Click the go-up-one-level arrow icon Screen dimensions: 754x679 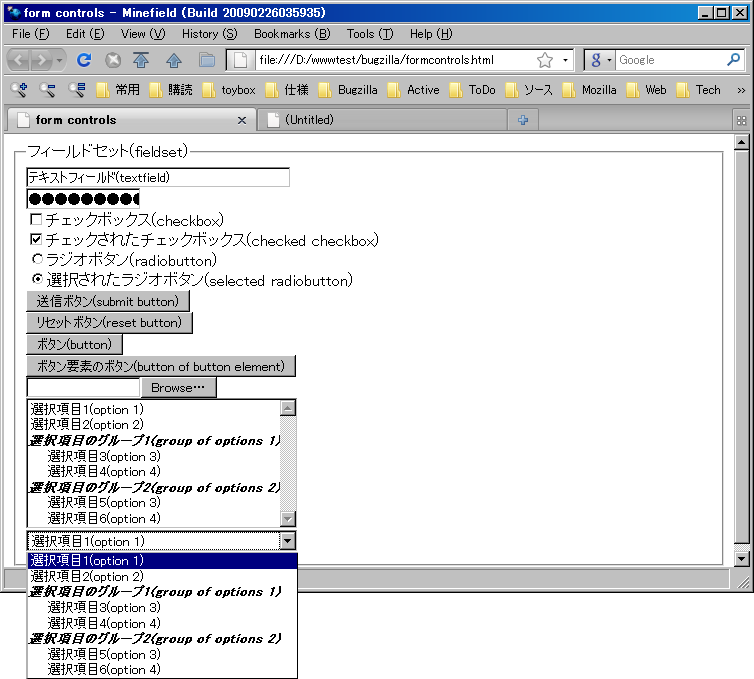point(174,60)
